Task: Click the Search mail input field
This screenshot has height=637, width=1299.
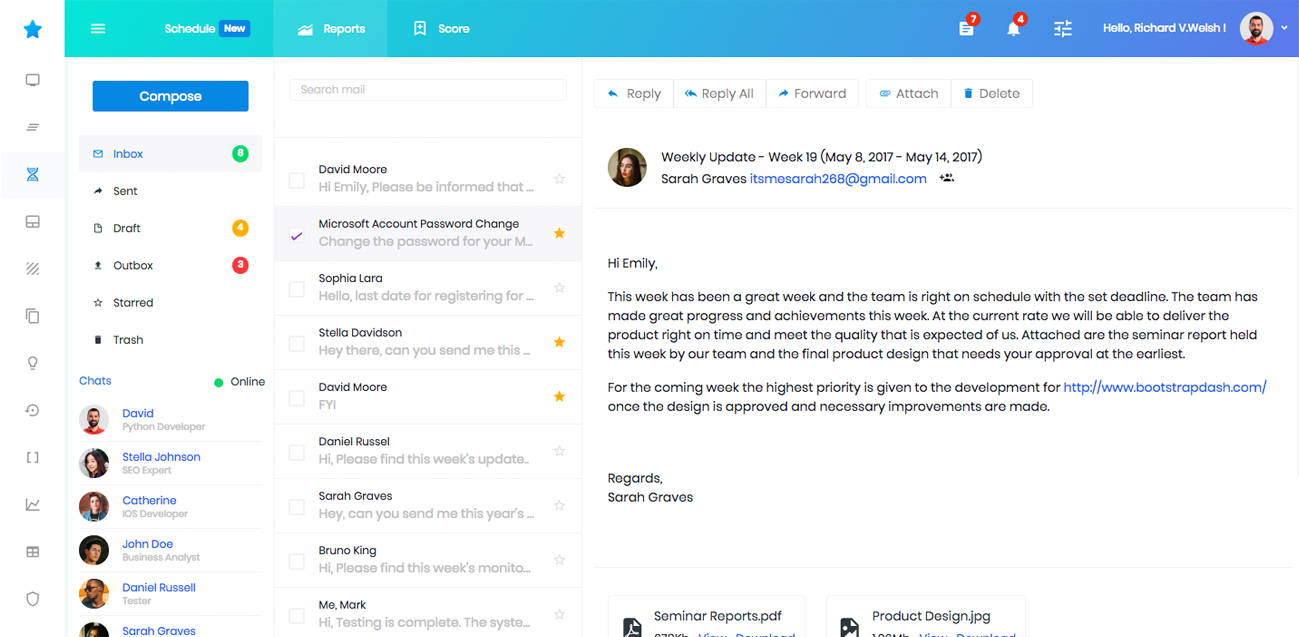Action: tap(428, 90)
